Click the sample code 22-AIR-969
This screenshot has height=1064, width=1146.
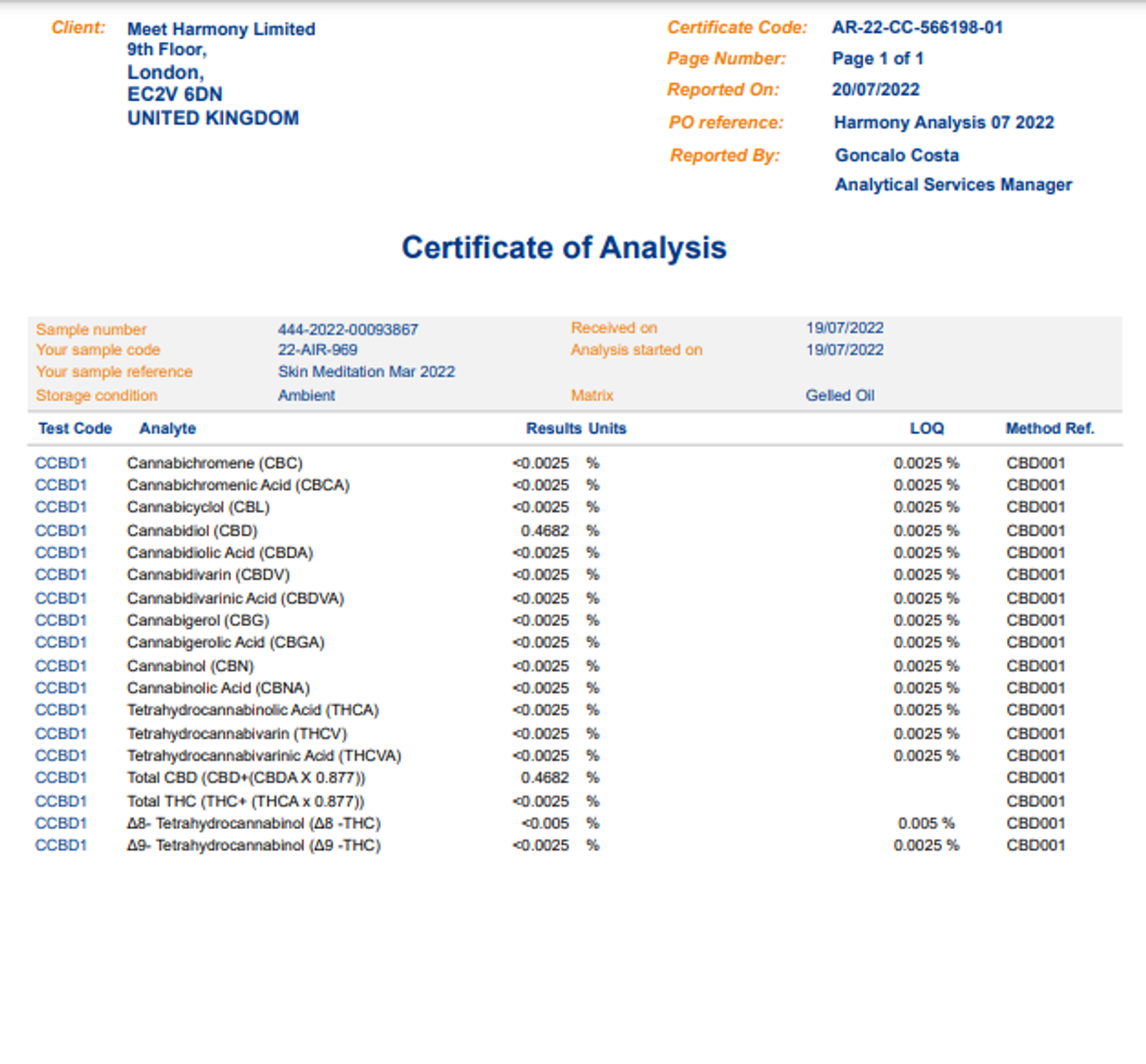click(x=317, y=350)
